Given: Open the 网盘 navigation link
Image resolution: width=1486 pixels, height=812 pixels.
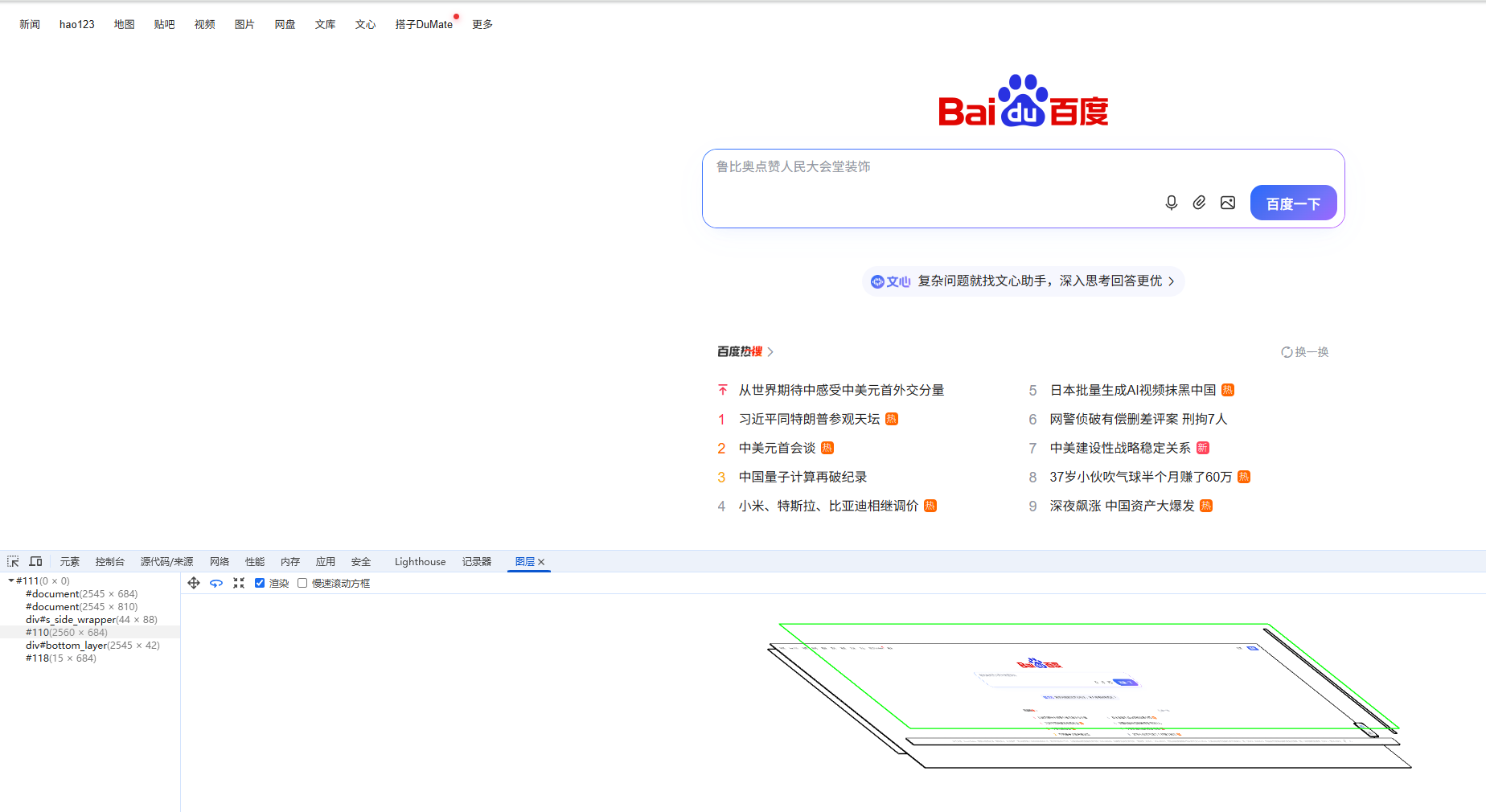Looking at the screenshot, I should (285, 24).
